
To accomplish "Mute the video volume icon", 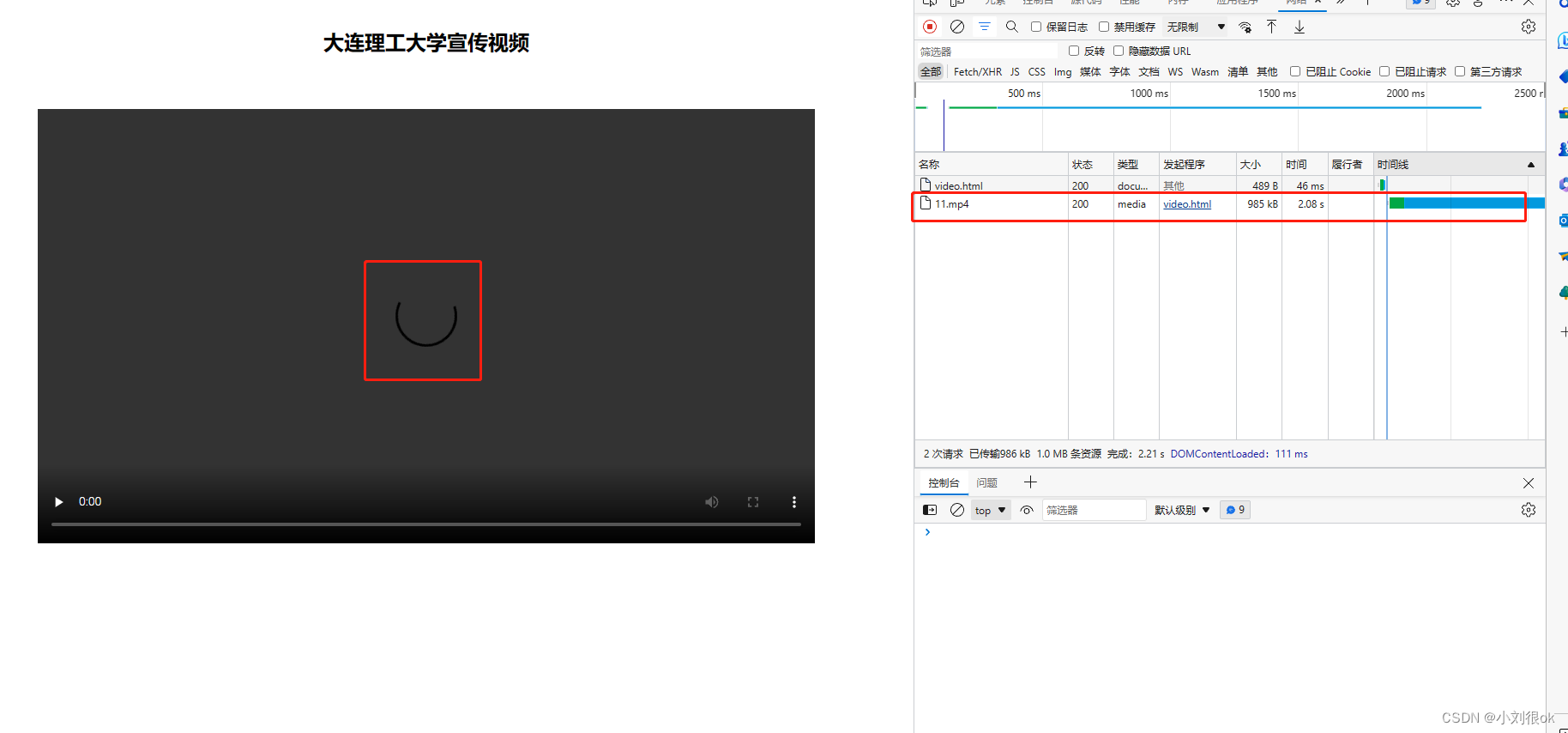I will (x=712, y=502).
